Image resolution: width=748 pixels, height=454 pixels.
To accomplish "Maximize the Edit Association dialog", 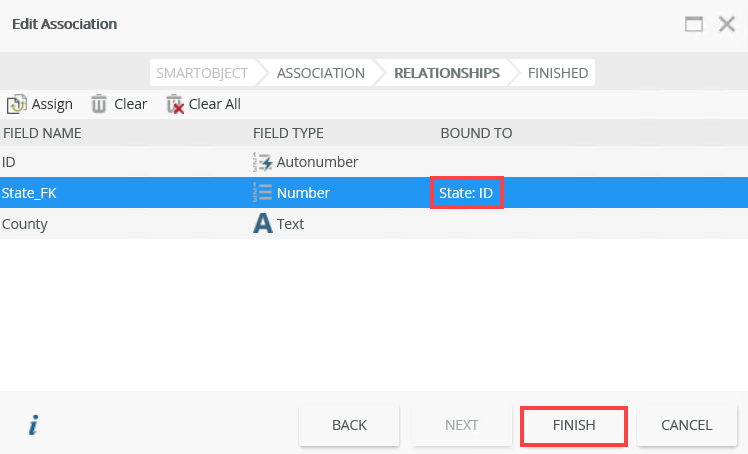I will [x=694, y=24].
